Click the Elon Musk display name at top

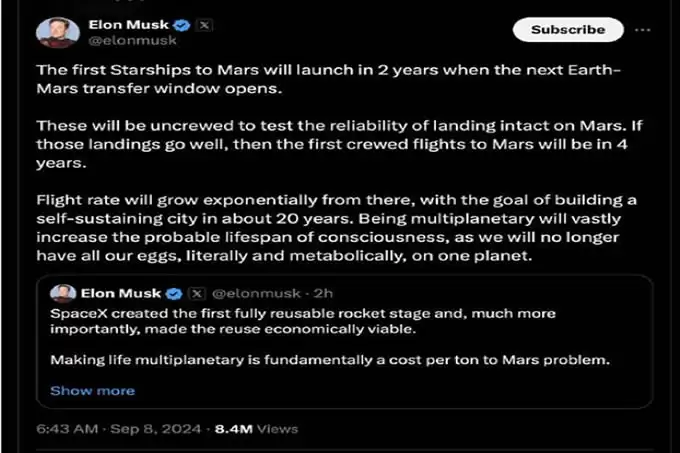click(x=128, y=25)
